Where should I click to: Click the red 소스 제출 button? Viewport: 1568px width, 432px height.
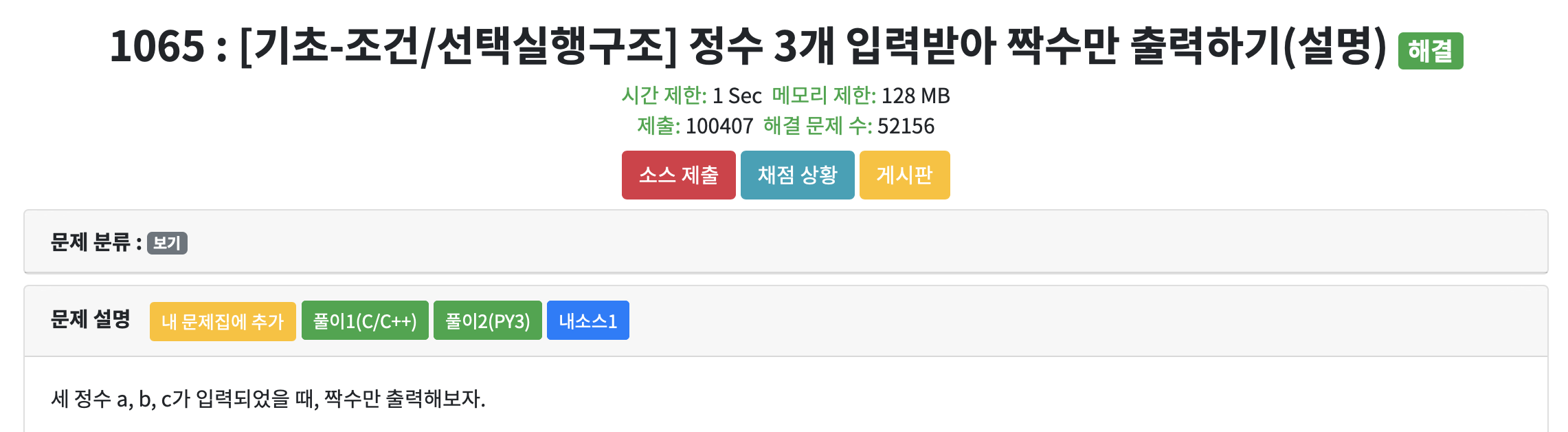[678, 175]
